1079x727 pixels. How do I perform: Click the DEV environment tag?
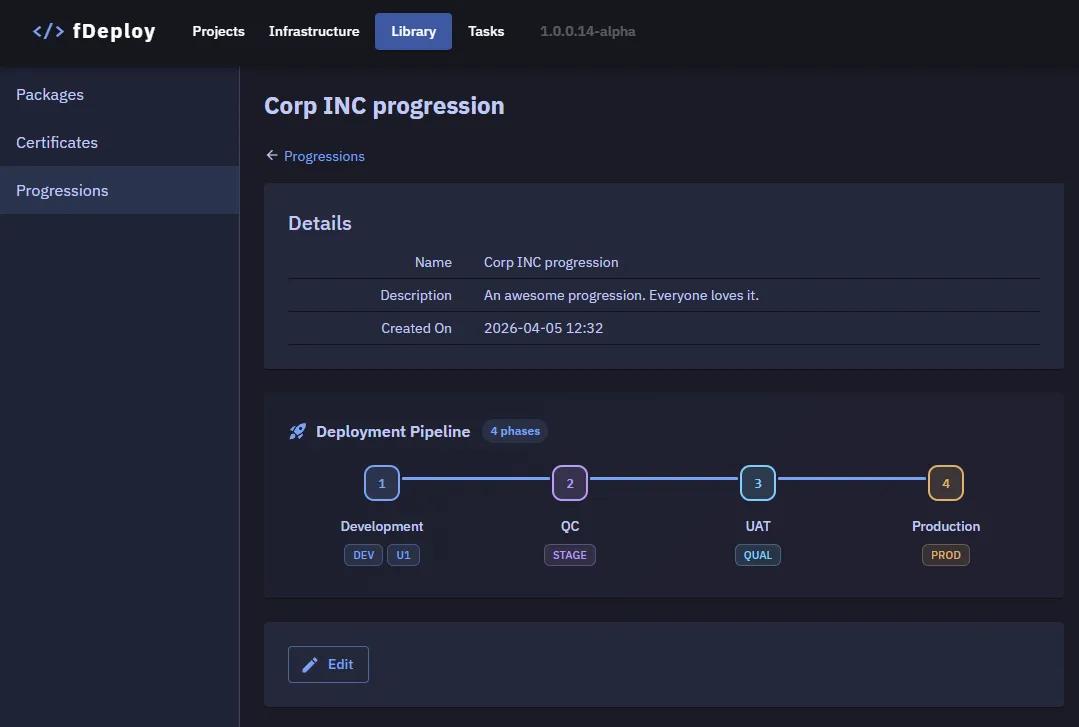(x=363, y=555)
